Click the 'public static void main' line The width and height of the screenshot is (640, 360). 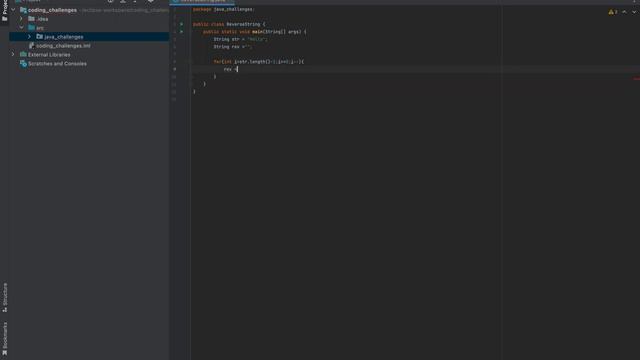coord(255,31)
